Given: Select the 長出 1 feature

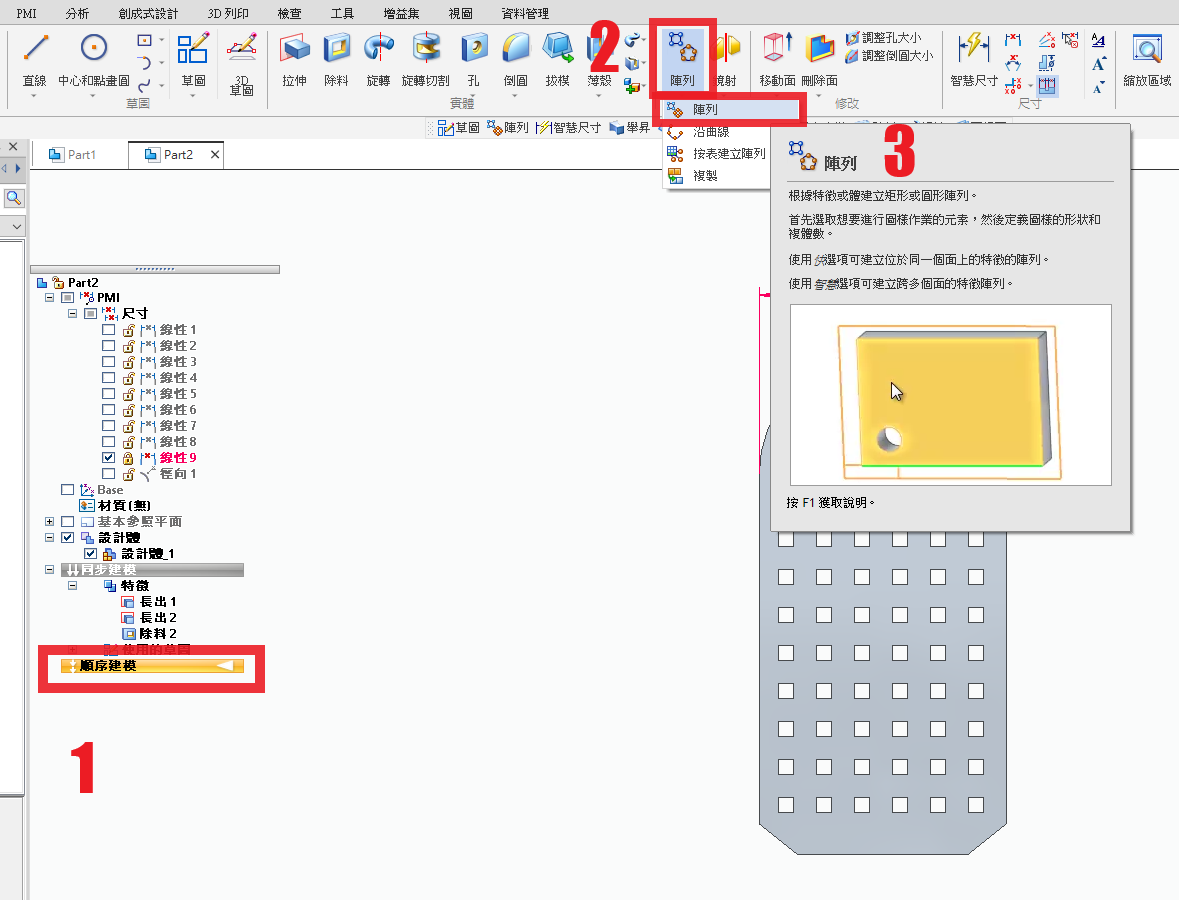Looking at the screenshot, I should click(150, 602).
